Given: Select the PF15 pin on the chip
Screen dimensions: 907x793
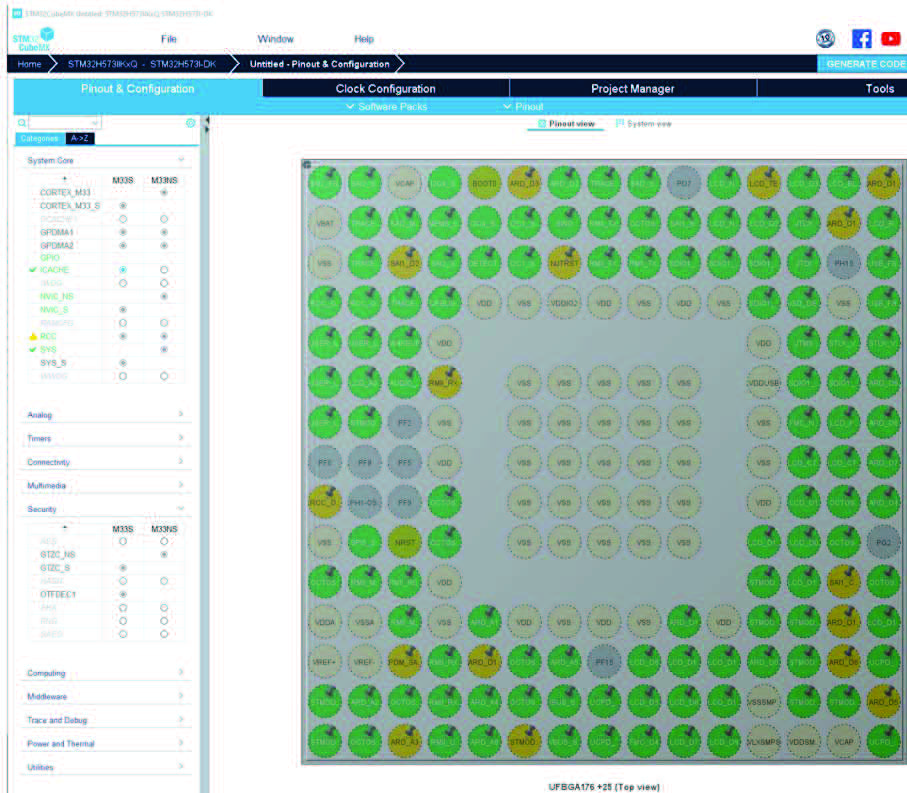Looking at the screenshot, I should tap(604, 662).
